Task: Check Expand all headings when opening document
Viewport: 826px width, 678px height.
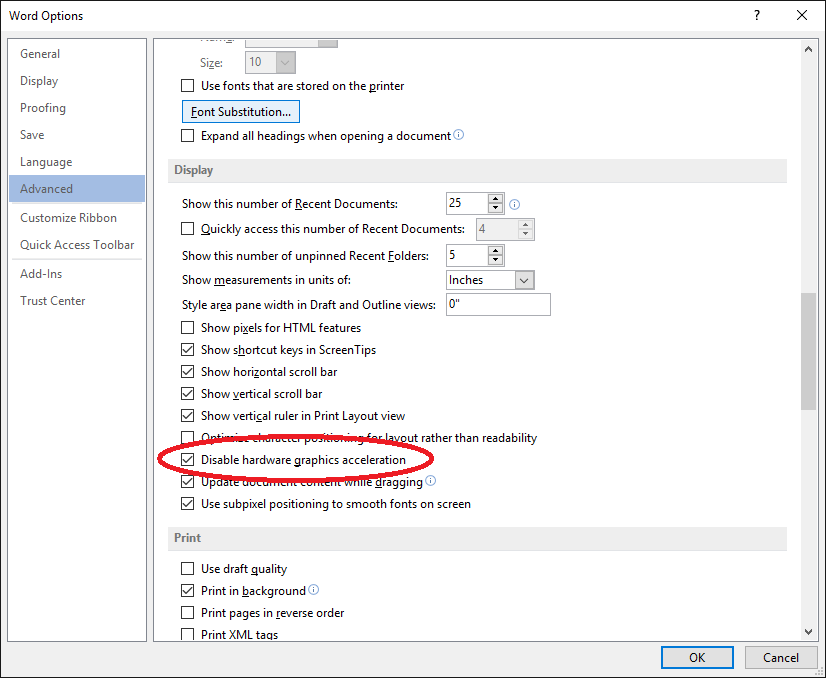Action: (188, 135)
